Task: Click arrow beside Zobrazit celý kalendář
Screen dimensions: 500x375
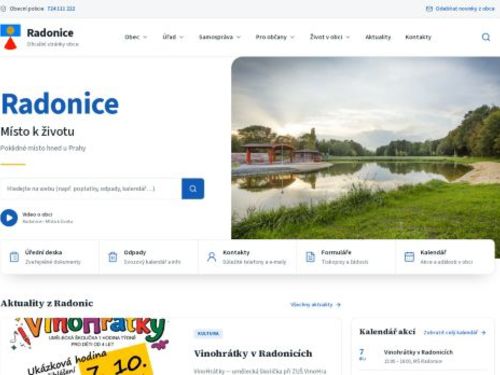Action: click(x=484, y=332)
